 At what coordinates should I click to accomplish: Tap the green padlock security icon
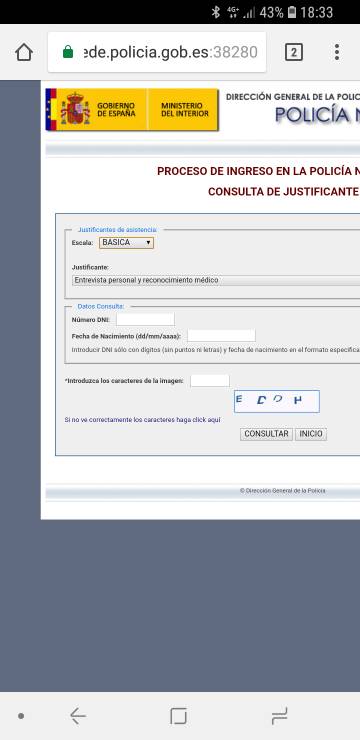68,52
